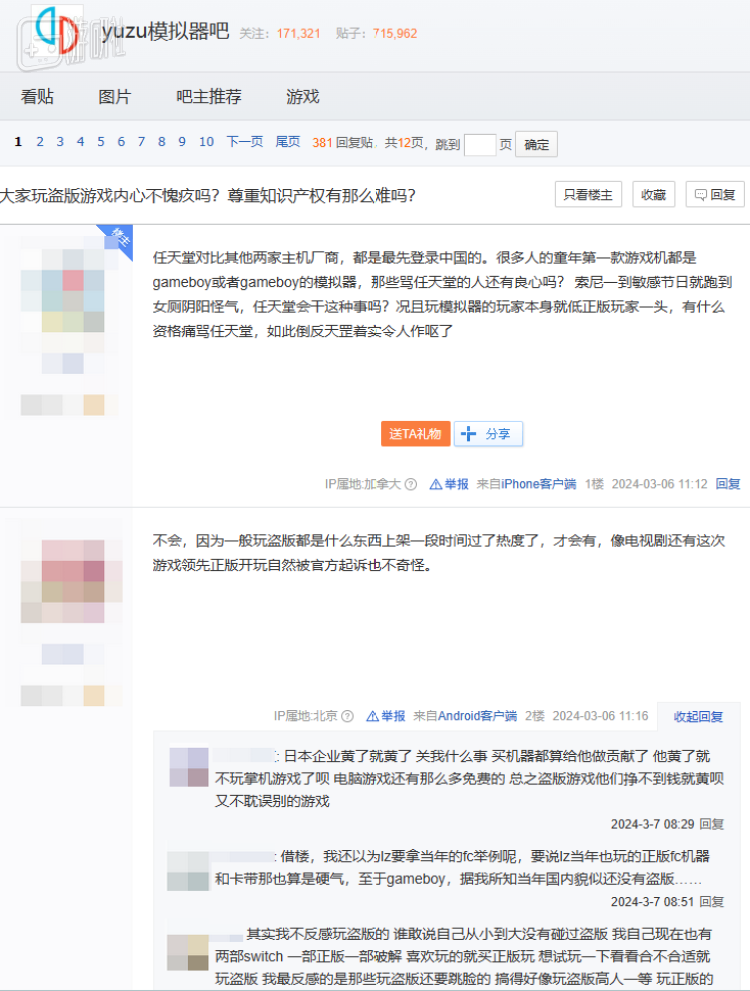Go to page 5 in pagination
Image resolution: width=750 pixels, height=991 pixels.
pyautogui.click(x=101, y=142)
